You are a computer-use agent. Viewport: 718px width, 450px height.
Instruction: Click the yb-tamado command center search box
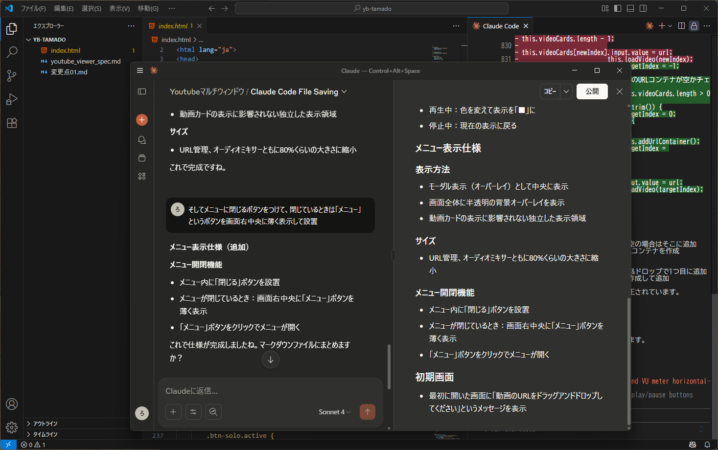coord(372,9)
